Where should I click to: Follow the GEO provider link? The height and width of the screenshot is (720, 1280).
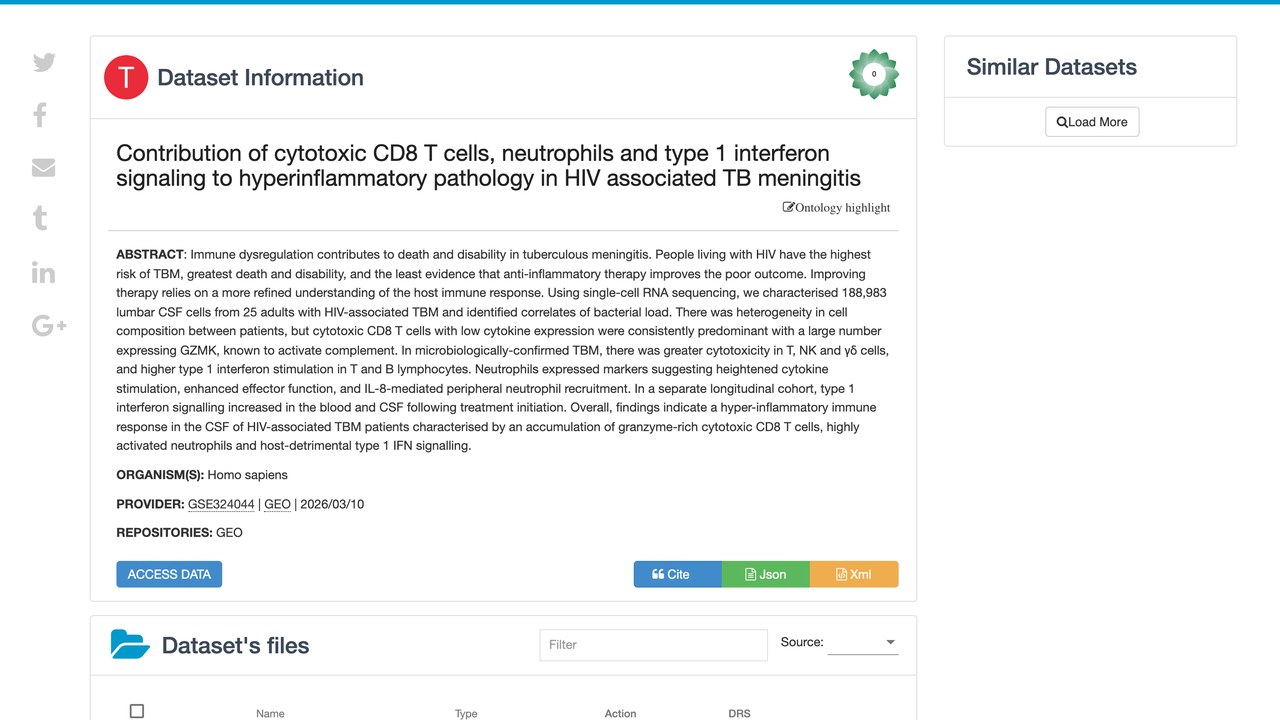coord(277,504)
